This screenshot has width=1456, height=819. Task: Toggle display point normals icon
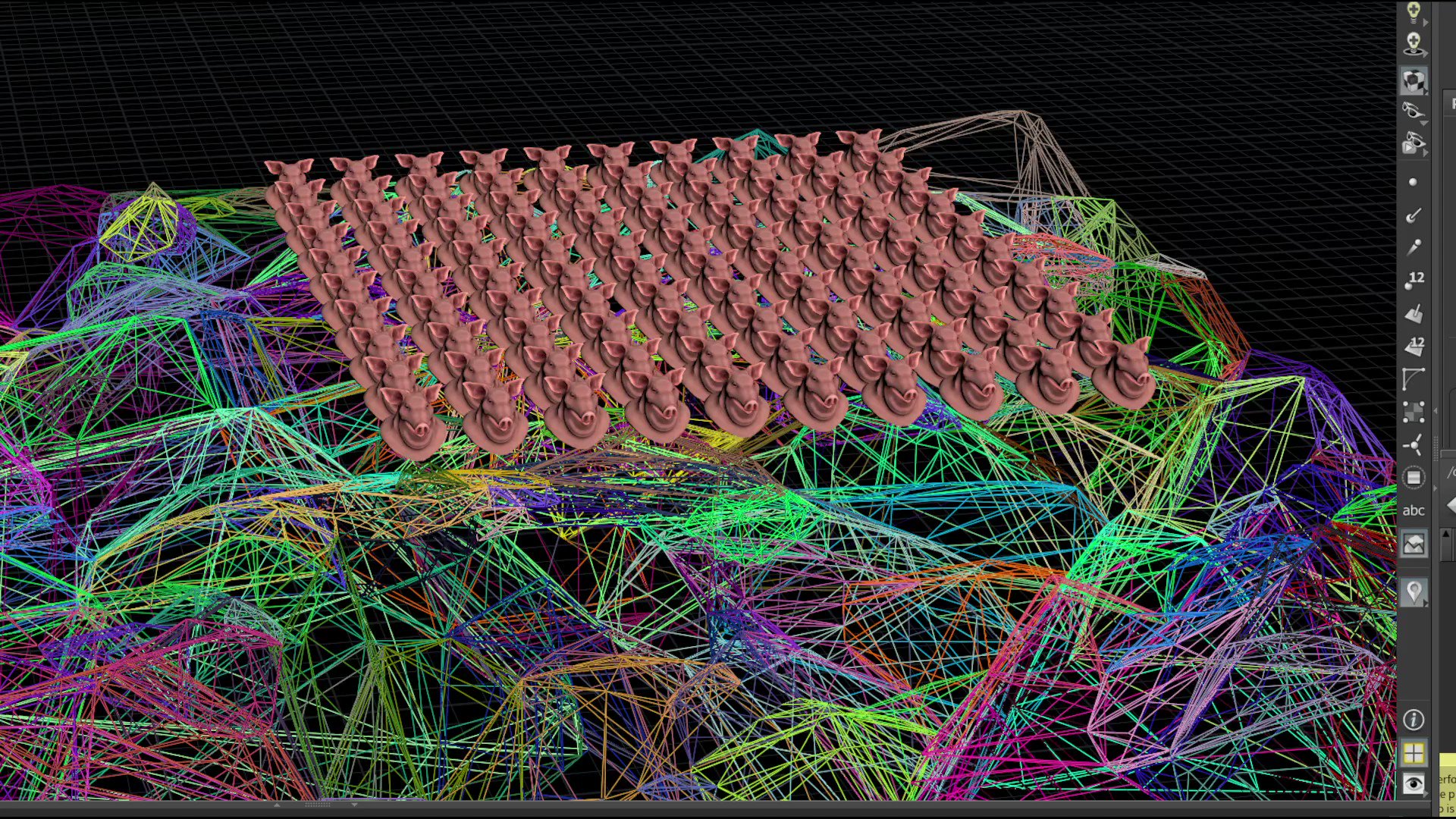point(1413,215)
